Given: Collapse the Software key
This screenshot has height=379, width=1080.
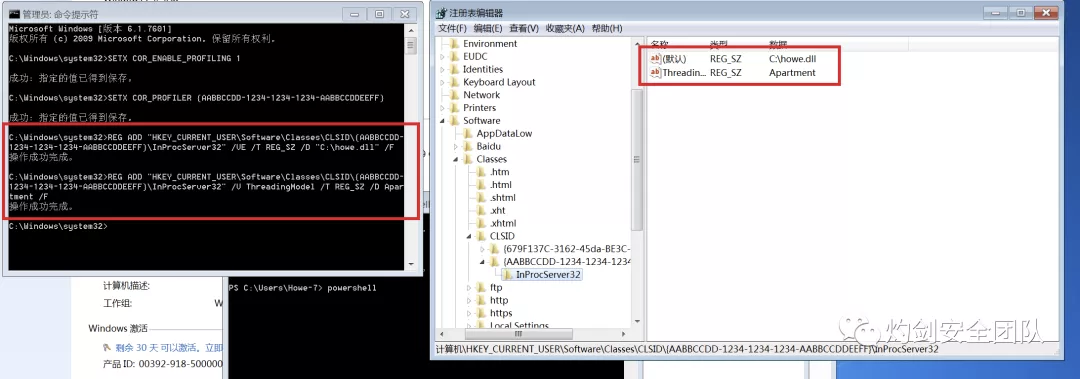Looking at the screenshot, I should pyautogui.click(x=442, y=121).
